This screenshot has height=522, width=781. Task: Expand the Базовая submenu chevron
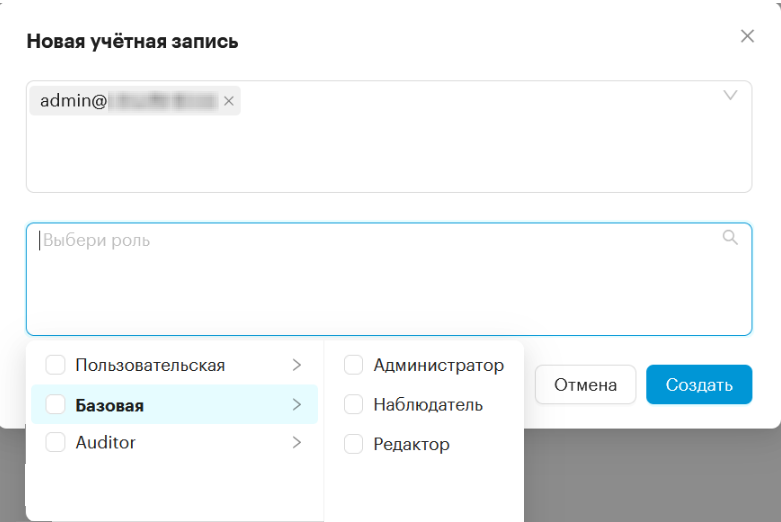297,404
